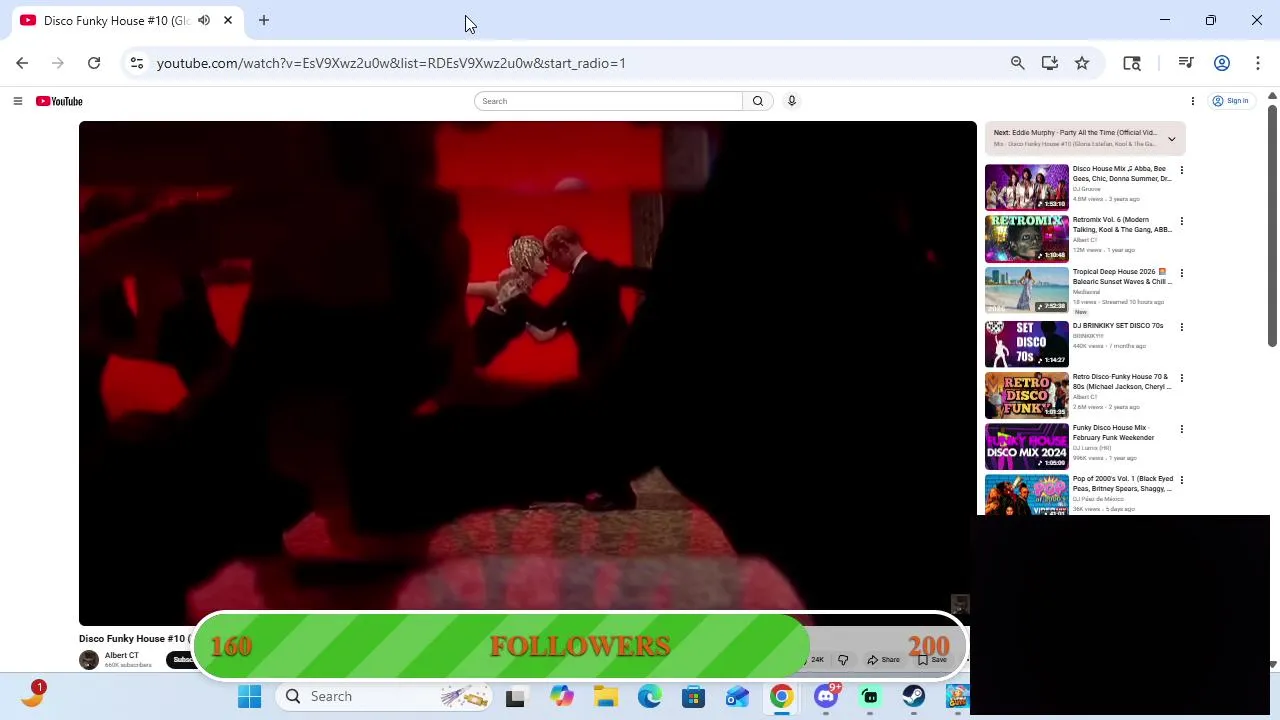
Task: Save the video to a playlist
Action: click(x=932, y=660)
